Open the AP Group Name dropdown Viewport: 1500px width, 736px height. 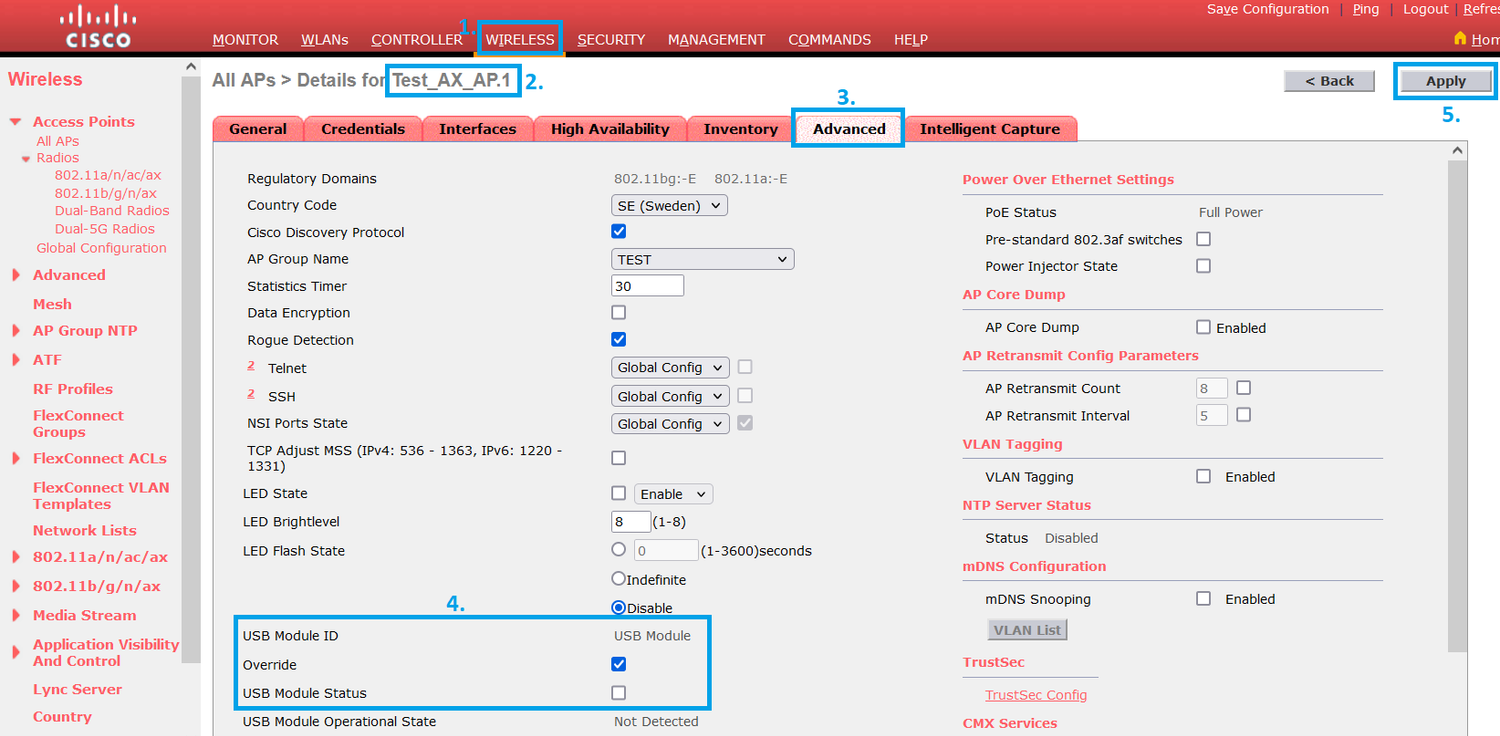pyautogui.click(x=702, y=258)
